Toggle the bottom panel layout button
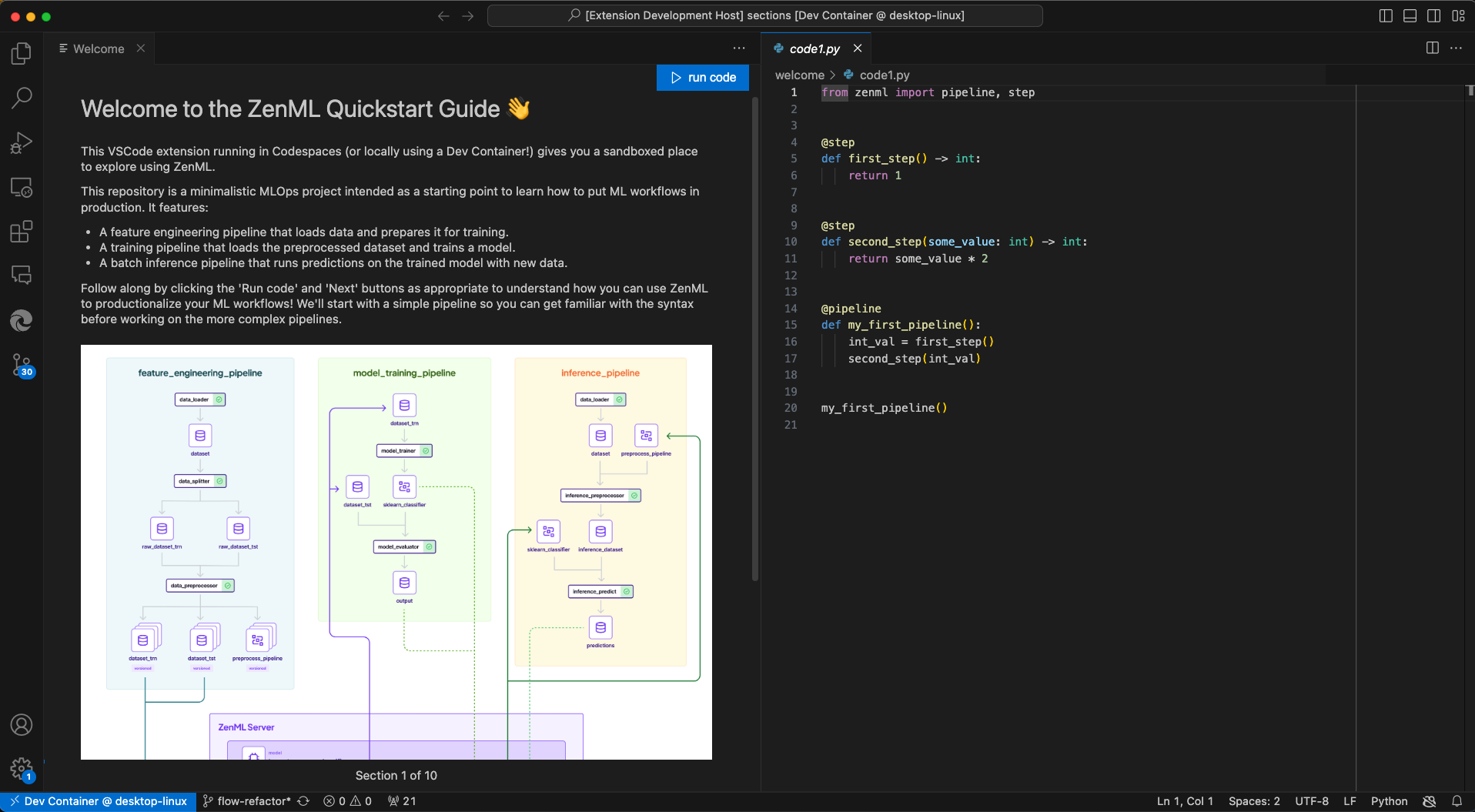The image size is (1475, 812). point(1410,15)
